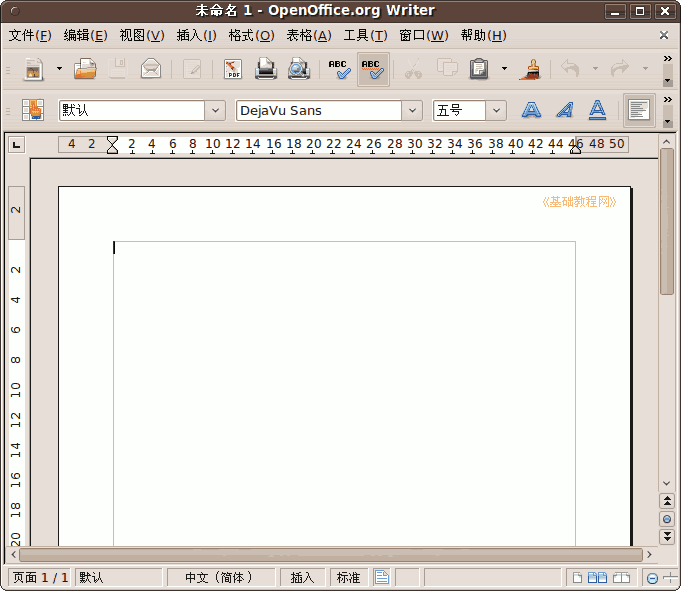Screen dimensions: 681x591
Task: Toggle Underline formatting
Action: pos(598,110)
